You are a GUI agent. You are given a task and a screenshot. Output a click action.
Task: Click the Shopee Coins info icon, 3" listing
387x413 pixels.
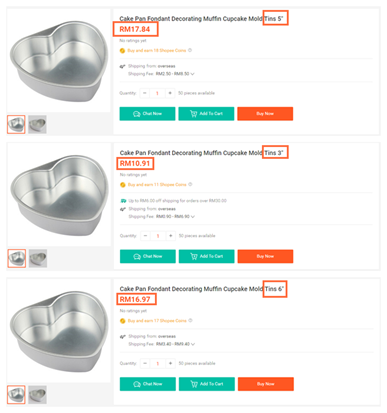click(x=190, y=184)
